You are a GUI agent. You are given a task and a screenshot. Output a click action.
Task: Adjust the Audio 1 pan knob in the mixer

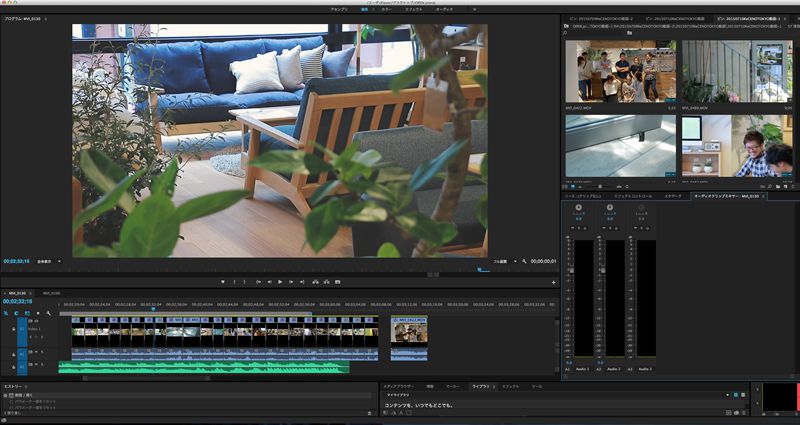pos(579,207)
